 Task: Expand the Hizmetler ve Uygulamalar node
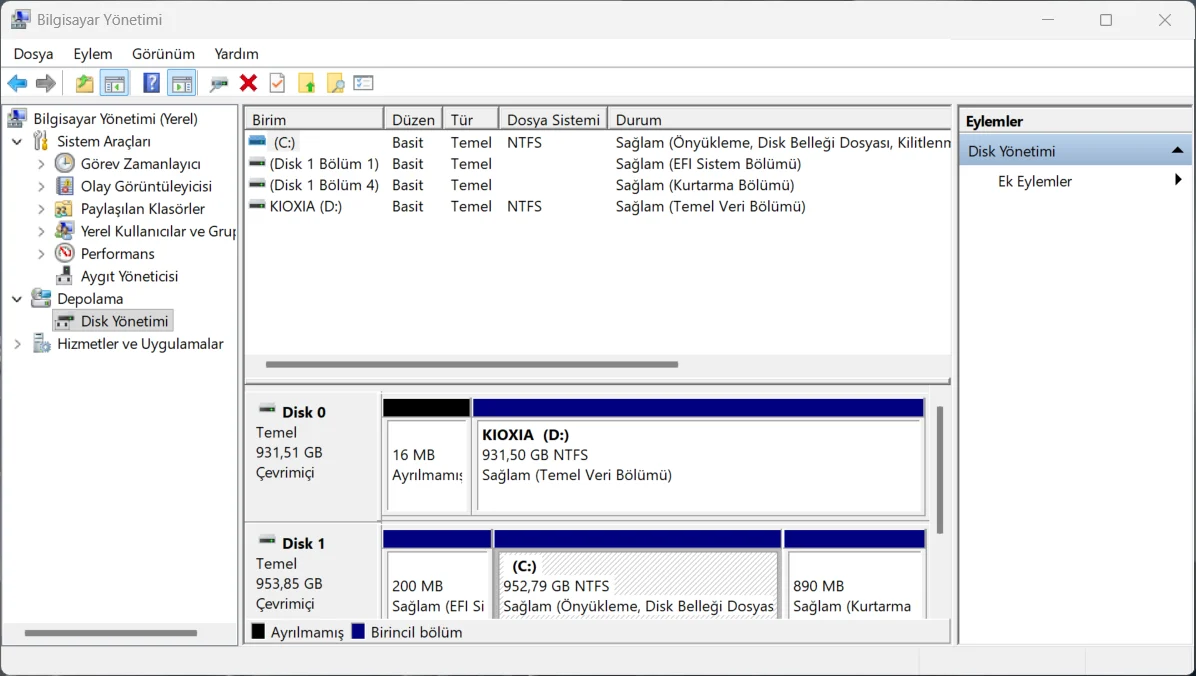(x=17, y=344)
